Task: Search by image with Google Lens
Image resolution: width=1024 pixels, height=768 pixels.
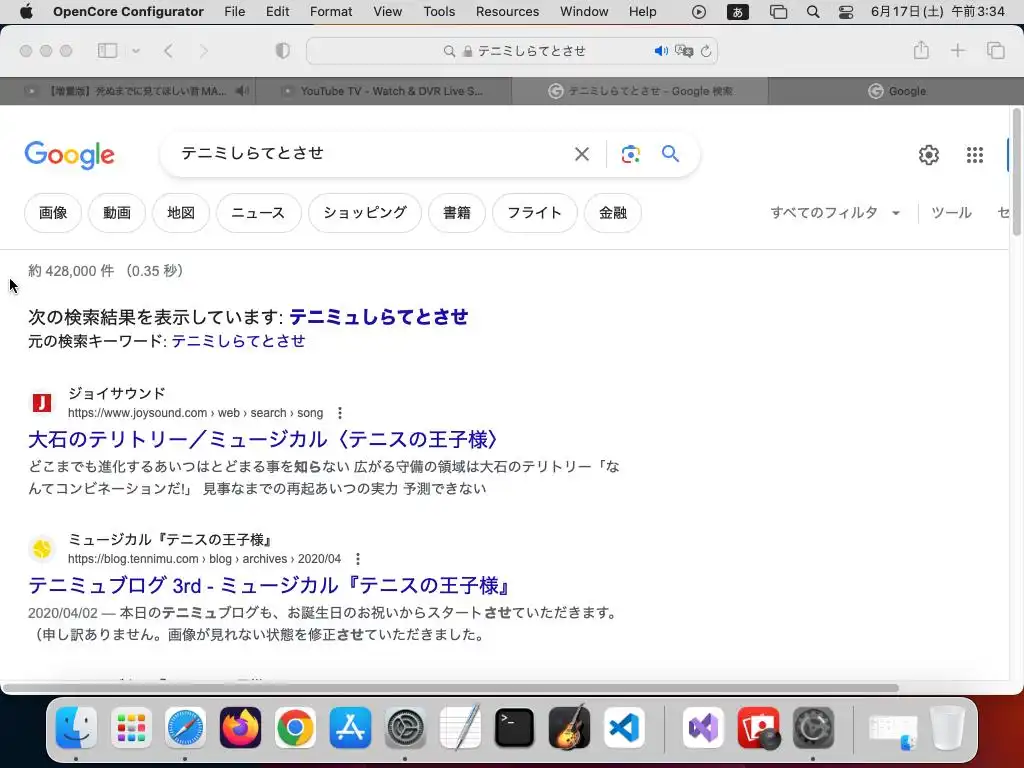Action: [630, 154]
